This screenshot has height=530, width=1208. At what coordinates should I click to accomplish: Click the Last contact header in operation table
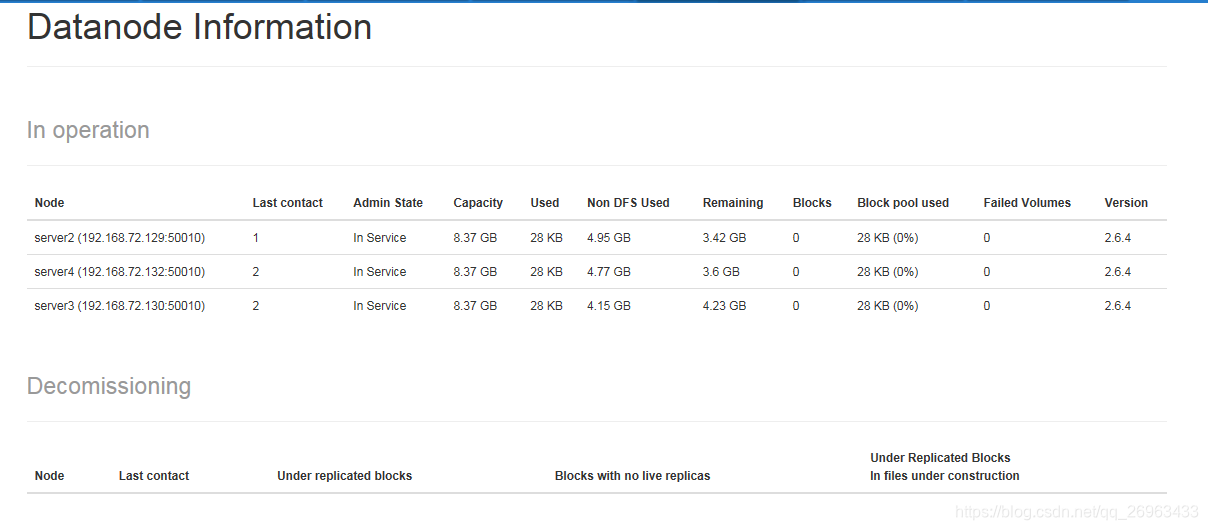point(287,203)
